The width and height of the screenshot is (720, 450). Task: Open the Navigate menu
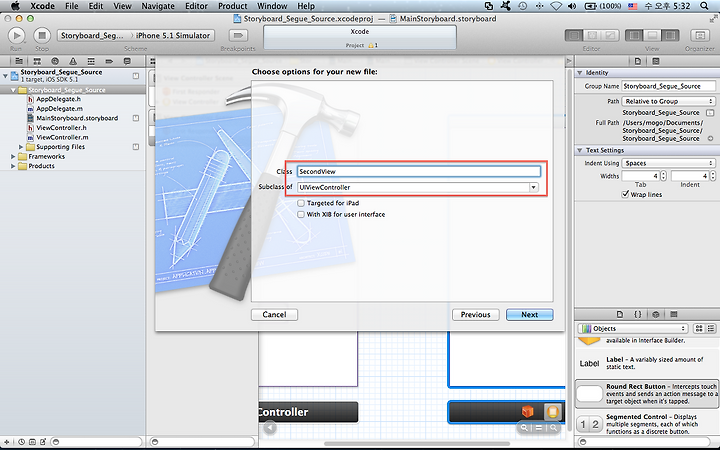[158, 6]
